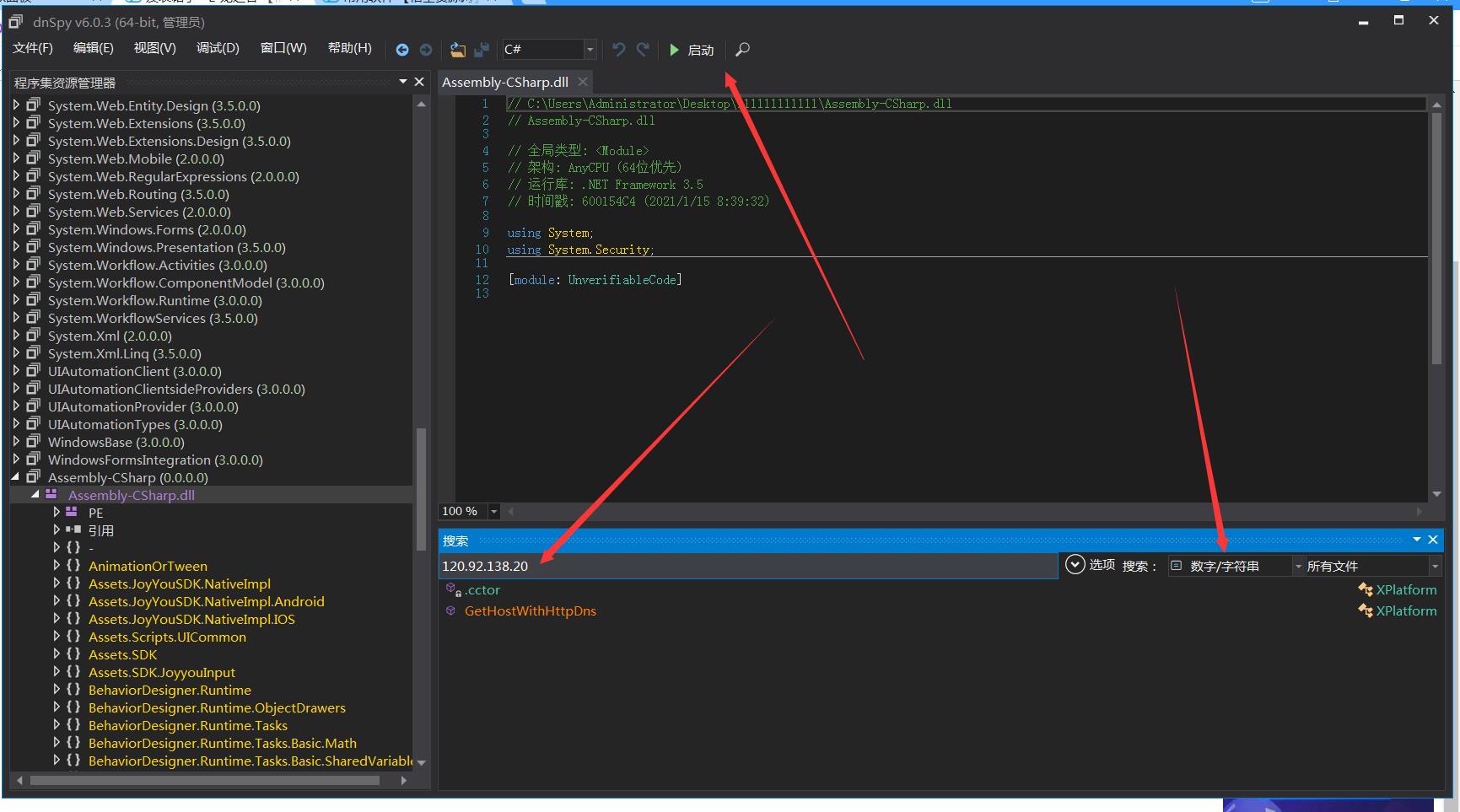The height and width of the screenshot is (812, 1460).
Task: Click the save all icon in toolbar
Action: pyautogui.click(x=482, y=50)
